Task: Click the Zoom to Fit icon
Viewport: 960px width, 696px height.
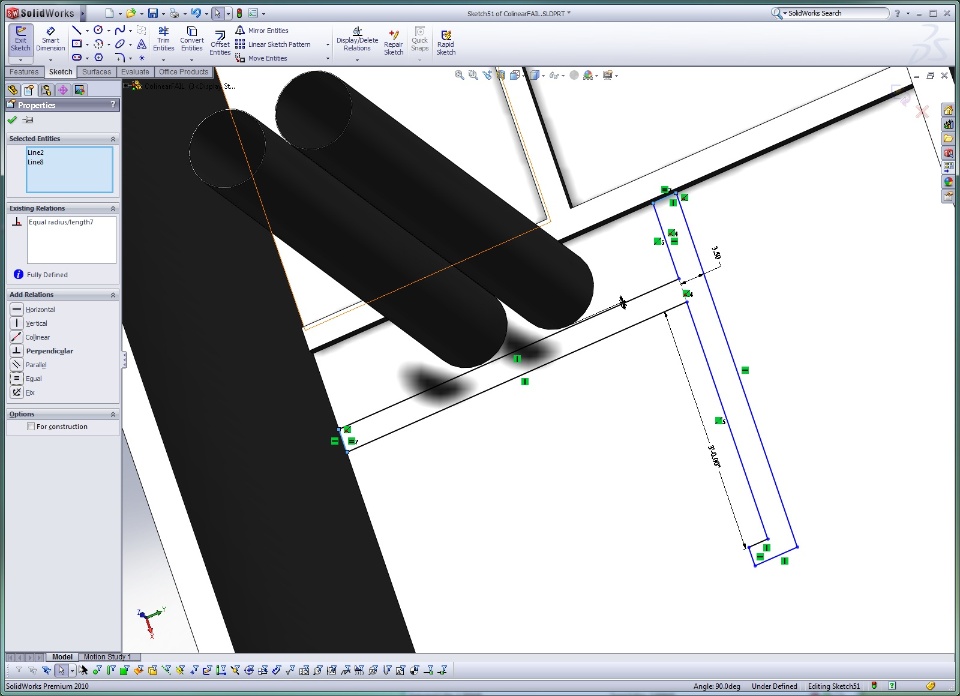Action: [459, 75]
